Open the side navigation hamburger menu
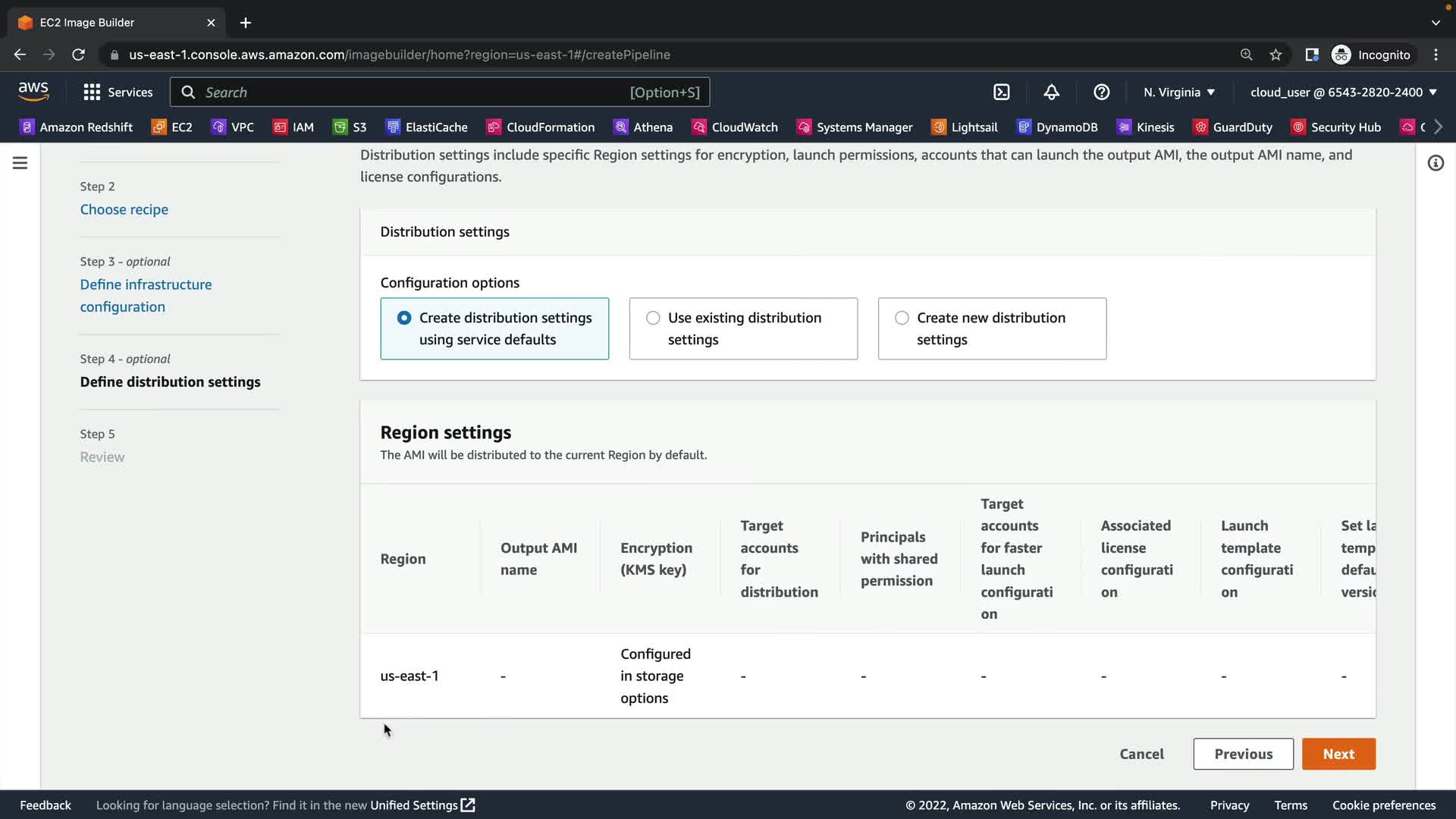1456x819 pixels. pyautogui.click(x=20, y=163)
